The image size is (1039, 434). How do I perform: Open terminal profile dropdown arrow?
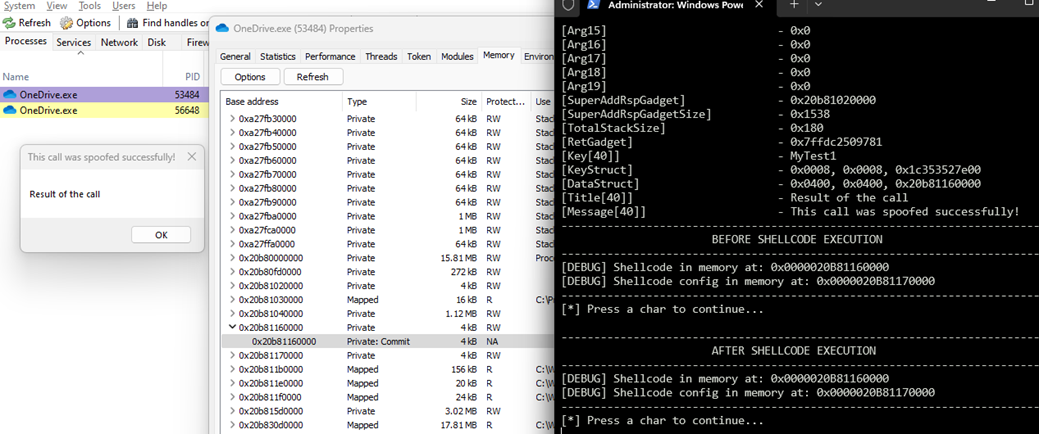tap(818, 5)
